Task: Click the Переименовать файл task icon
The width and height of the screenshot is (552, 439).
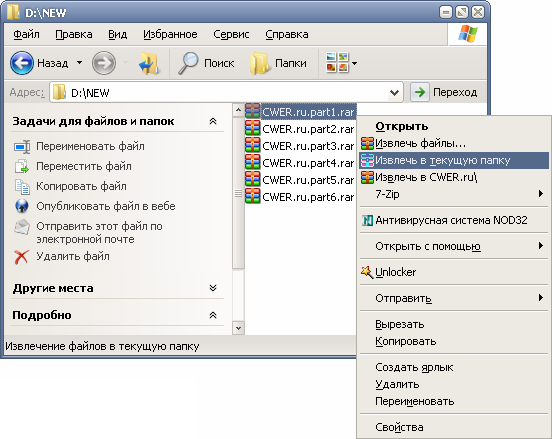Action: 22,146
